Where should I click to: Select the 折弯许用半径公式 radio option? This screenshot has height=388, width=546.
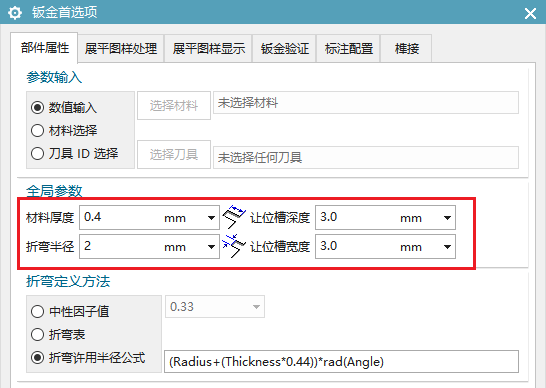click(x=38, y=357)
